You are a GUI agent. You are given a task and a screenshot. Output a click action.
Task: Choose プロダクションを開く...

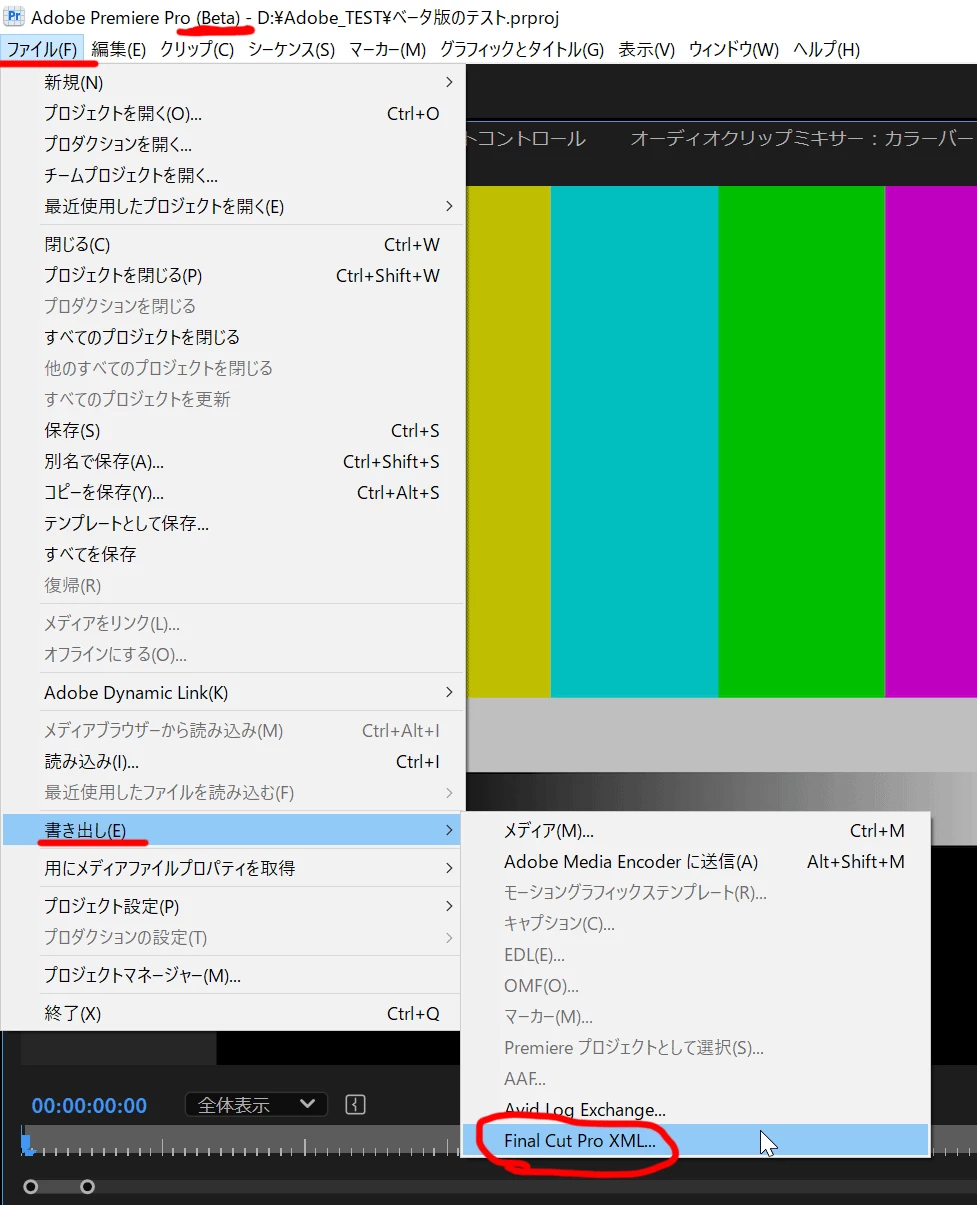tap(232, 144)
